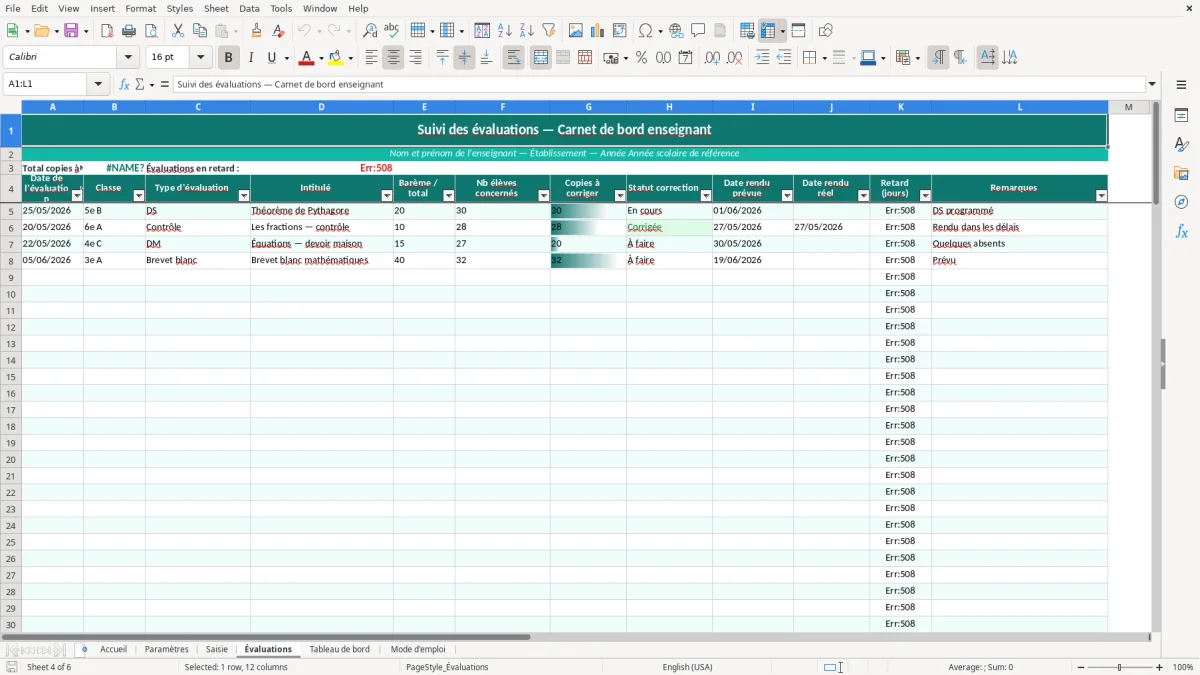Split the window
Viewport: 1200px width, 675px height.
[x=798, y=31]
